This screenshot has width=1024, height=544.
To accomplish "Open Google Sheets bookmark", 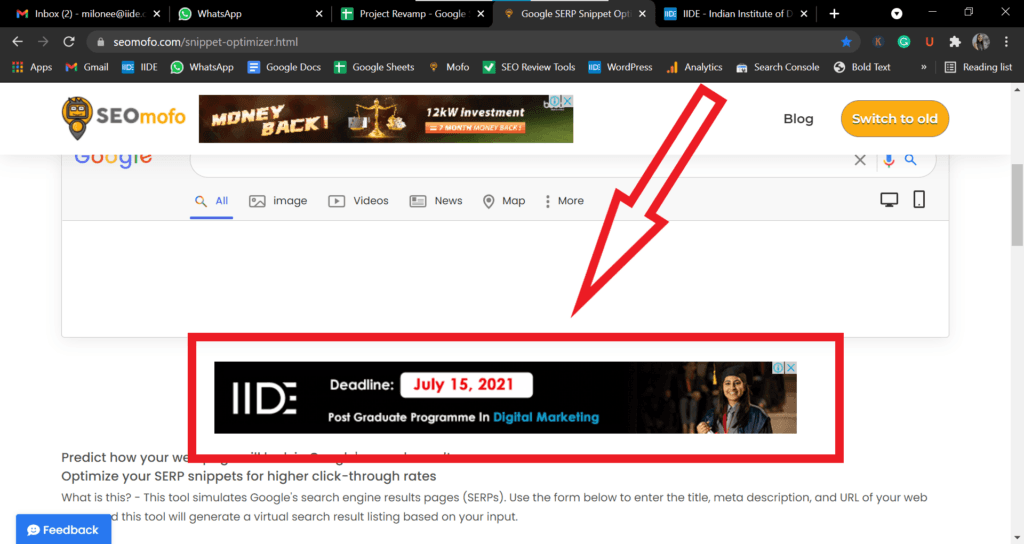I will coord(374,67).
